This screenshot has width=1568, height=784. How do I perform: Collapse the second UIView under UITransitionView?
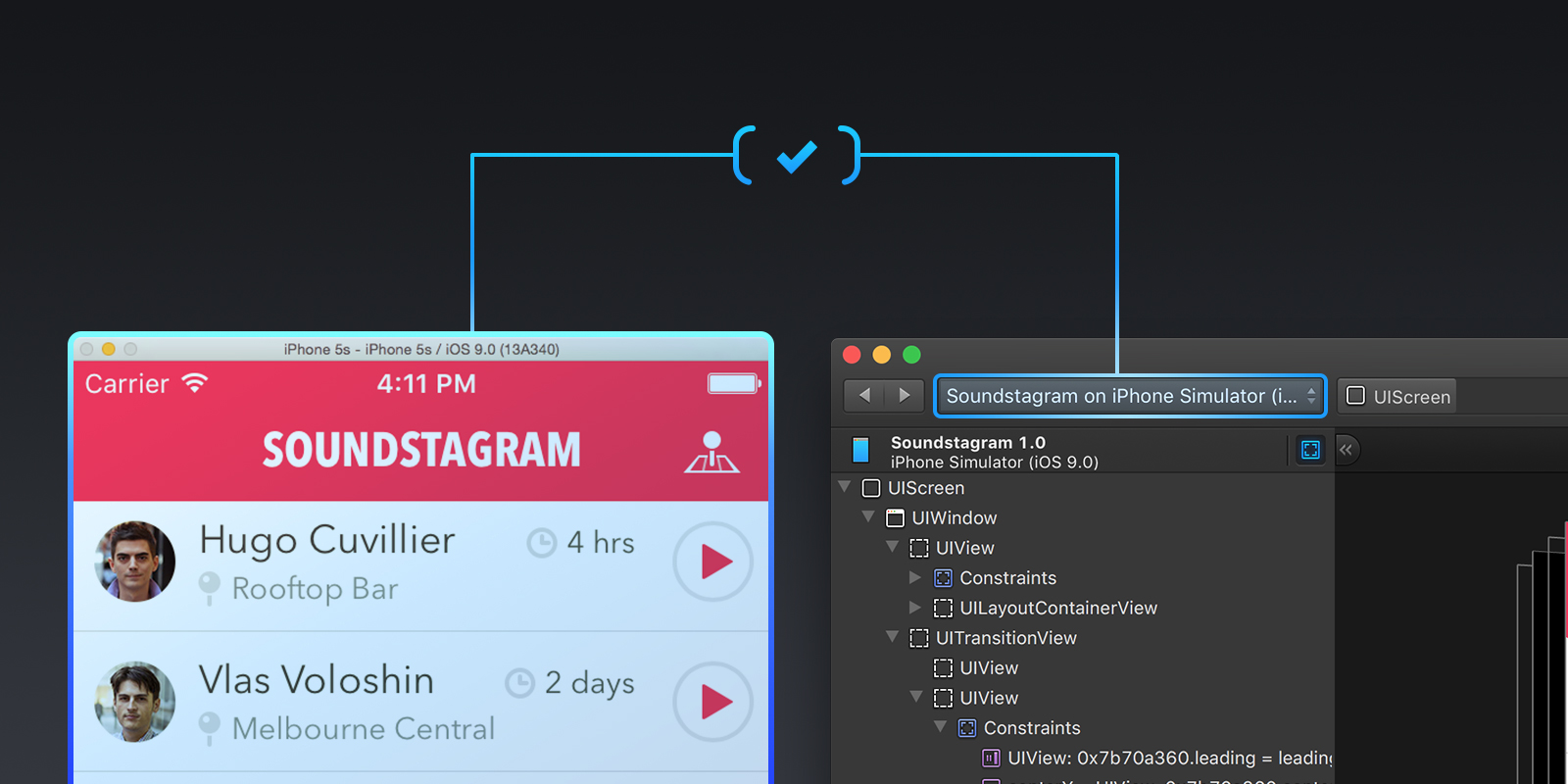(916, 697)
